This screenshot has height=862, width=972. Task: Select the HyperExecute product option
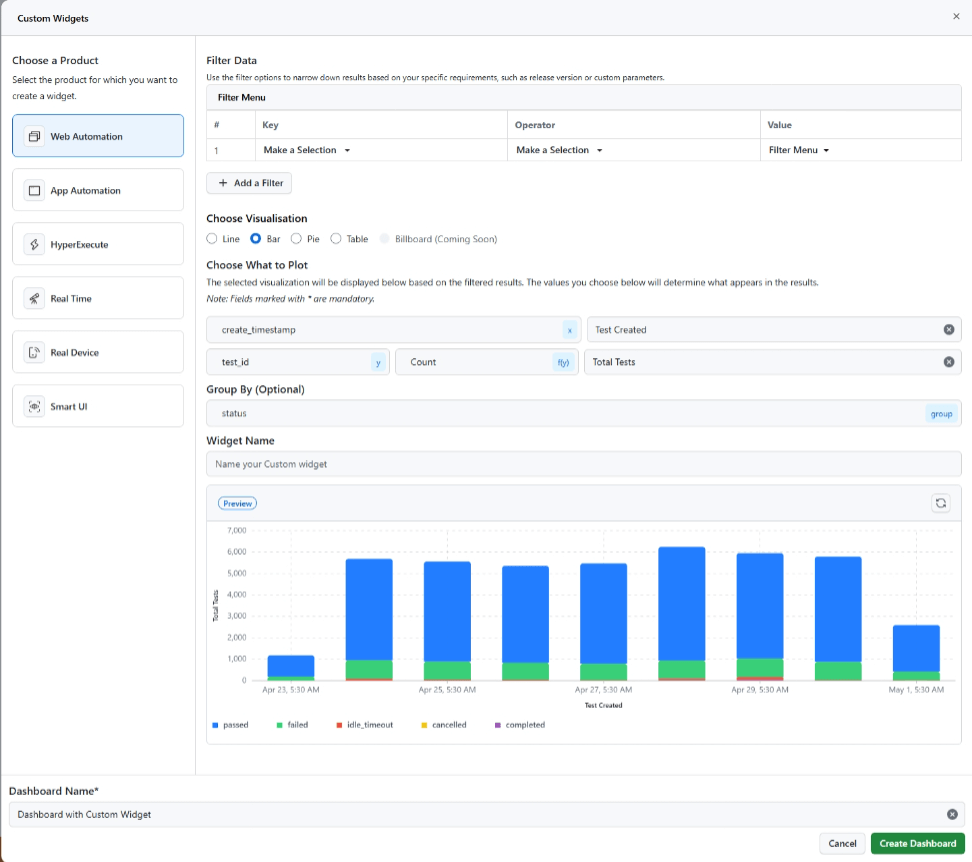click(98, 244)
